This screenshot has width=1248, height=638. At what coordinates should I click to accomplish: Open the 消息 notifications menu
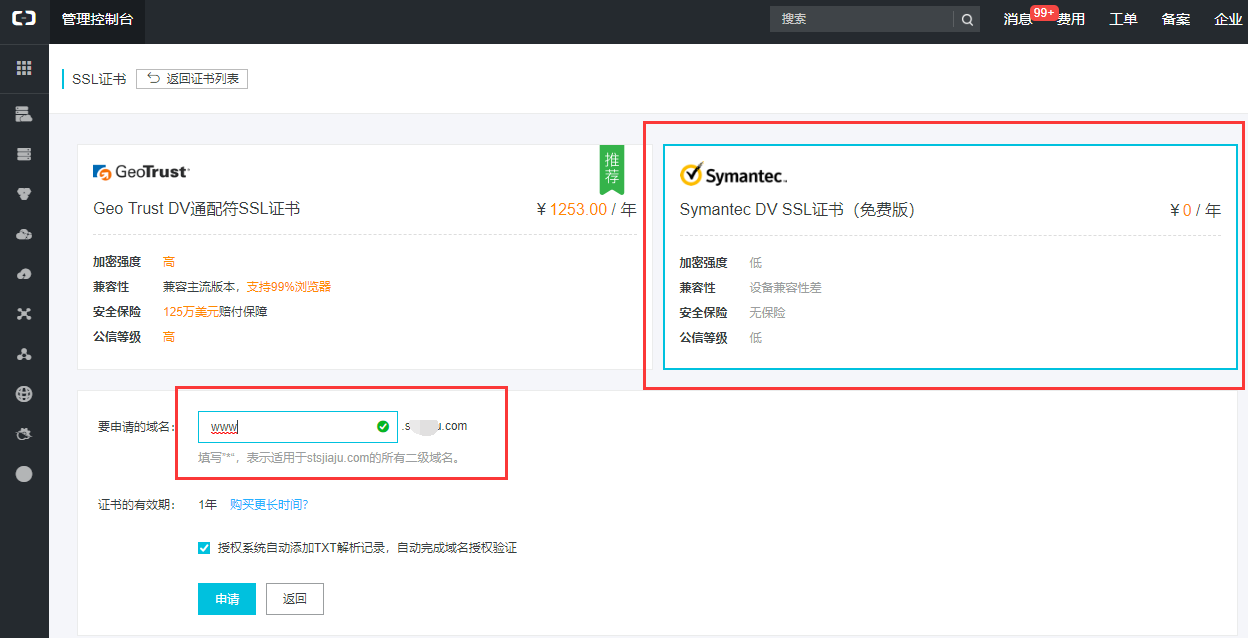click(1017, 19)
